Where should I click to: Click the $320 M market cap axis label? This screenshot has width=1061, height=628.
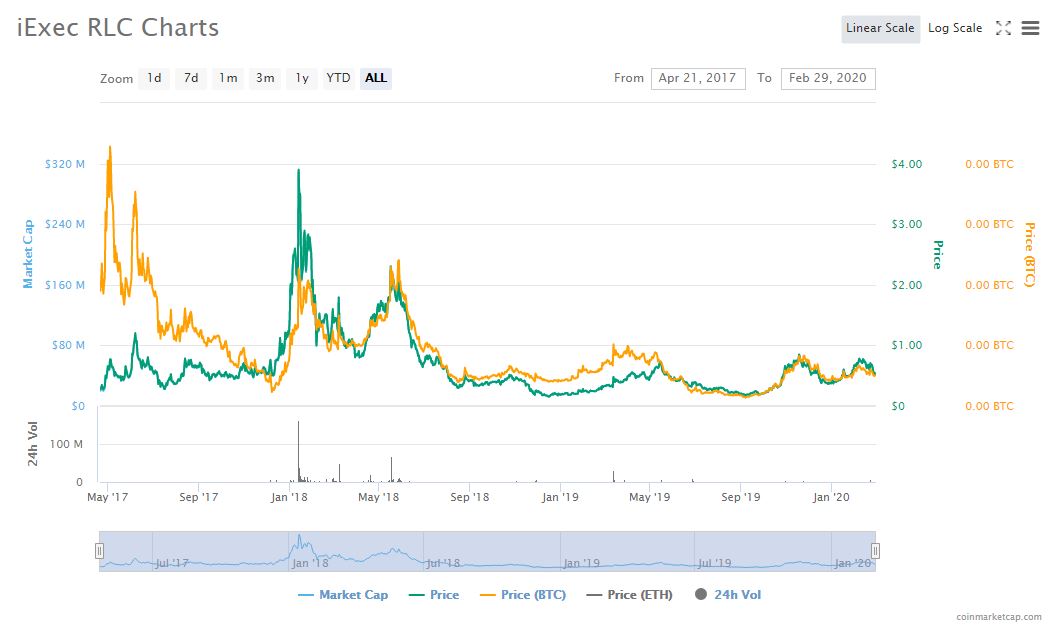tap(65, 164)
